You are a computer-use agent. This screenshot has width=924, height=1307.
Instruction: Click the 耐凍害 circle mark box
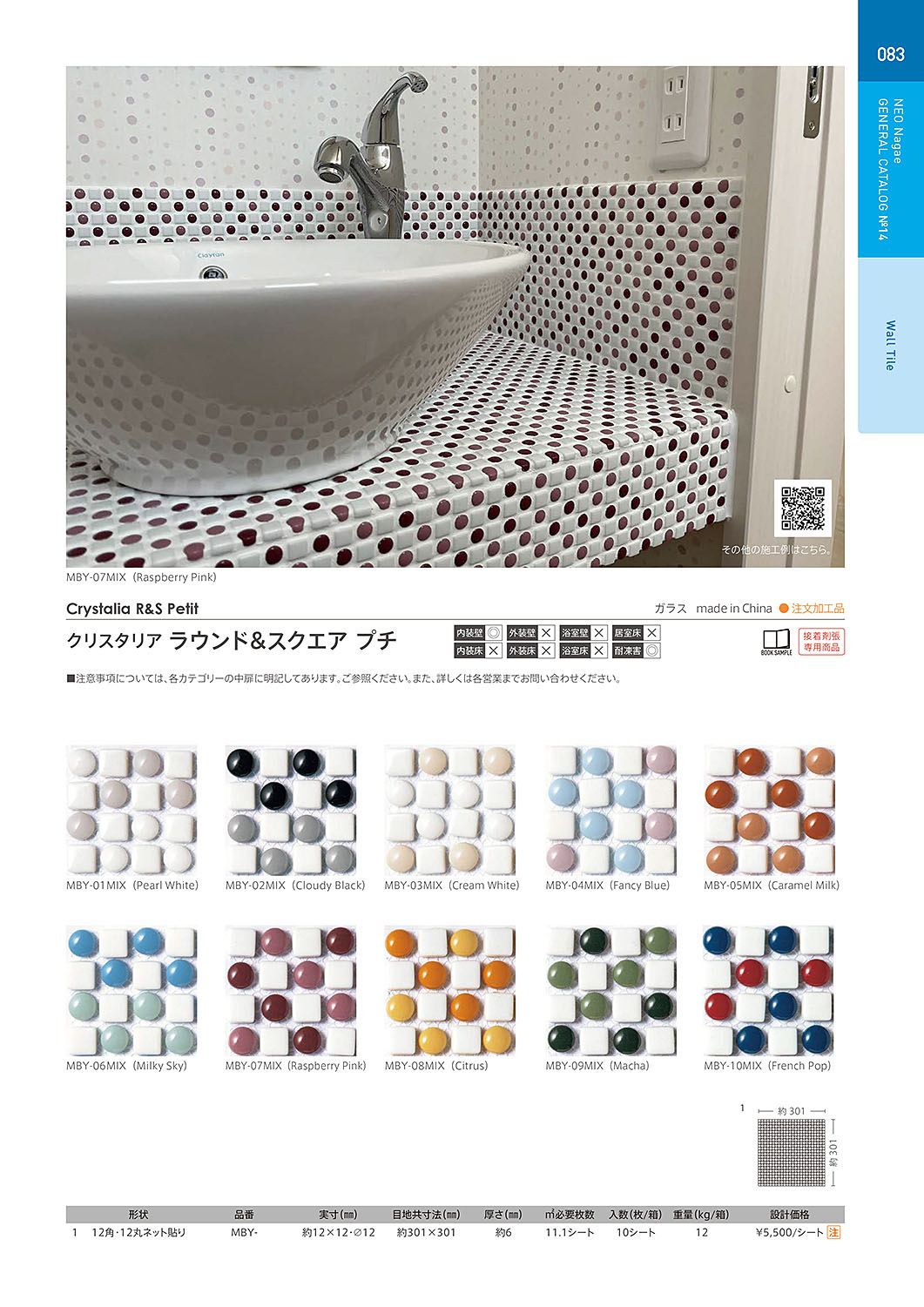(x=652, y=650)
